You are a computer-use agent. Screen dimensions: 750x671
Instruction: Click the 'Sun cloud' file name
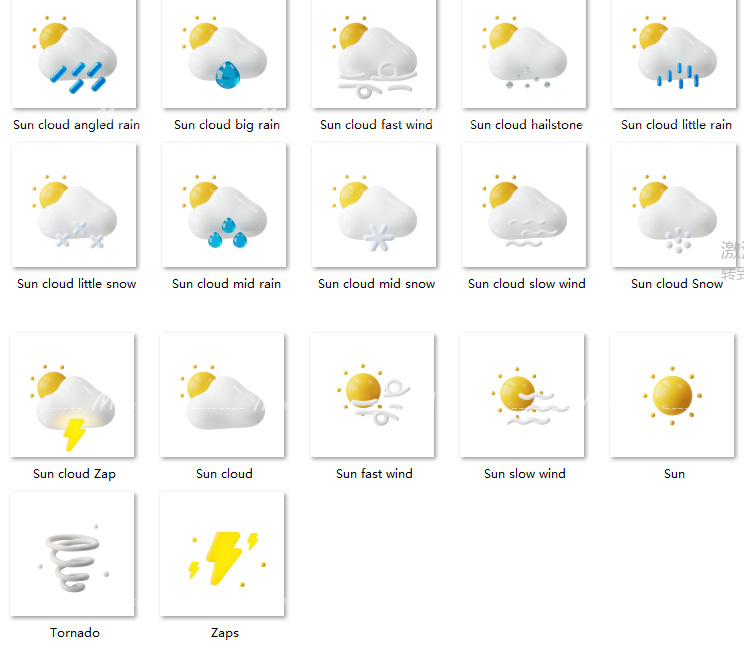pyautogui.click(x=224, y=474)
